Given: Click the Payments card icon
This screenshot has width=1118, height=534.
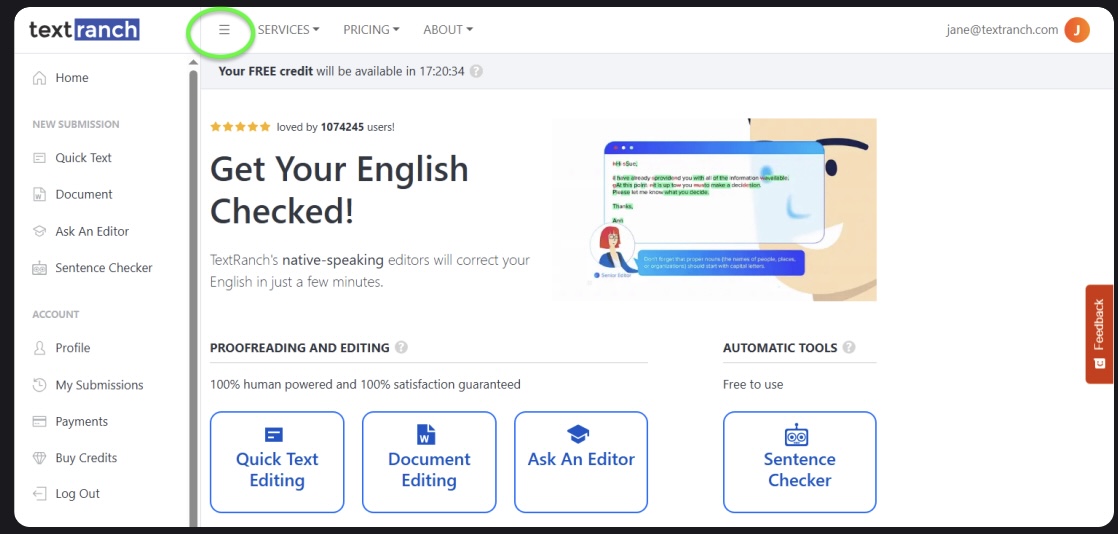Looking at the screenshot, I should [x=40, y=421].
